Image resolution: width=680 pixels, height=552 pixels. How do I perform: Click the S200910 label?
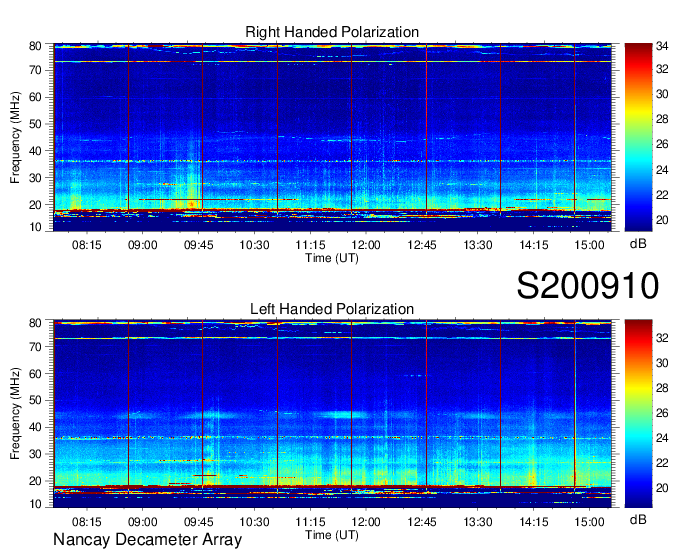click(x=588, y=286)
